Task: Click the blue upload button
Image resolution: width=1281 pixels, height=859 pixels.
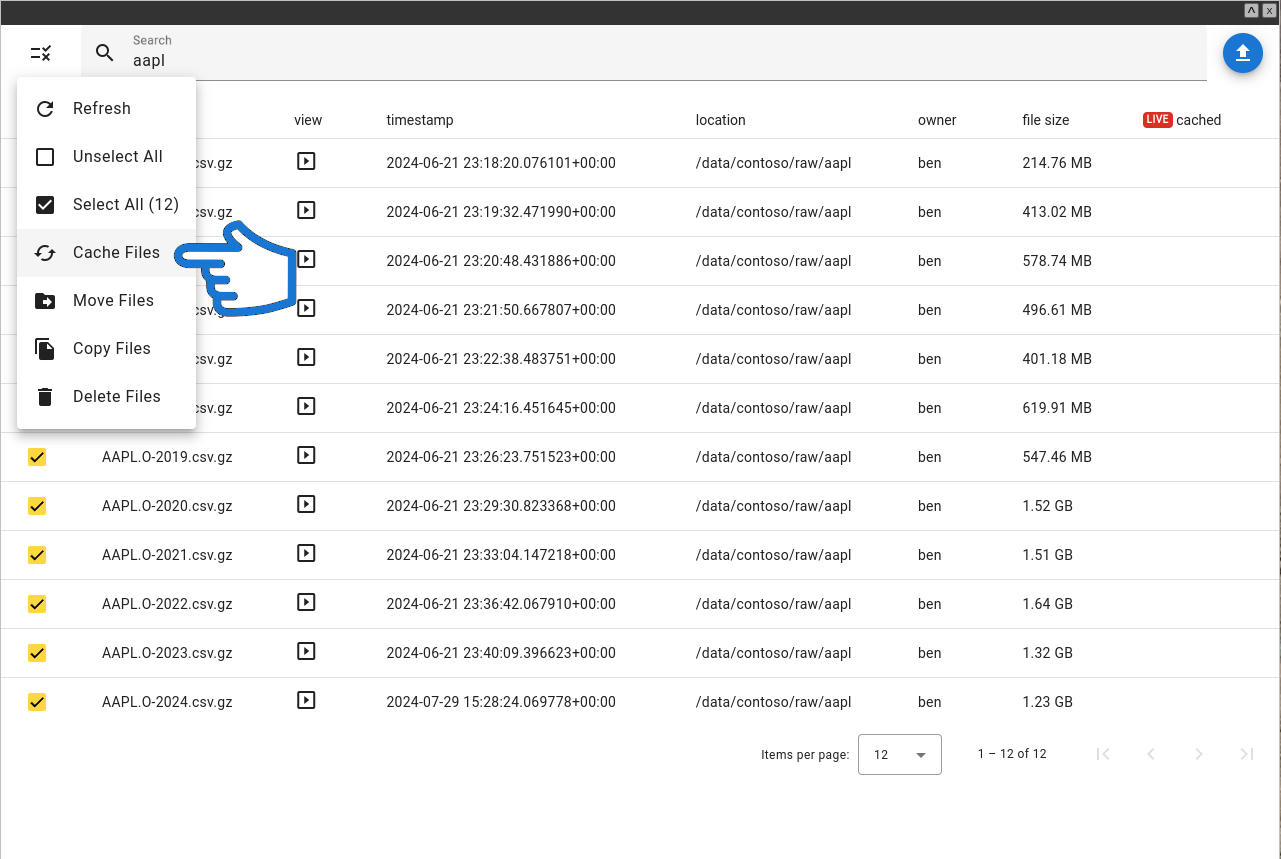Action: tap(1242, 53)
